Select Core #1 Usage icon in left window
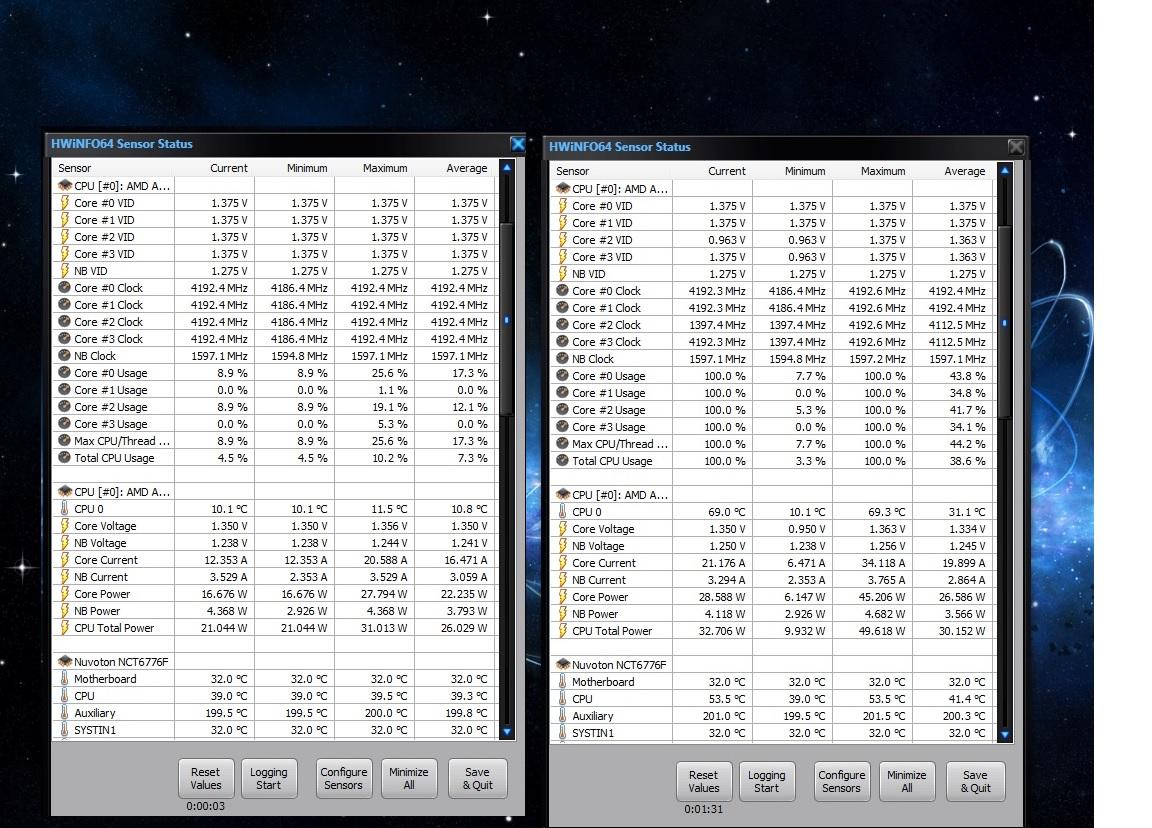 65,390
